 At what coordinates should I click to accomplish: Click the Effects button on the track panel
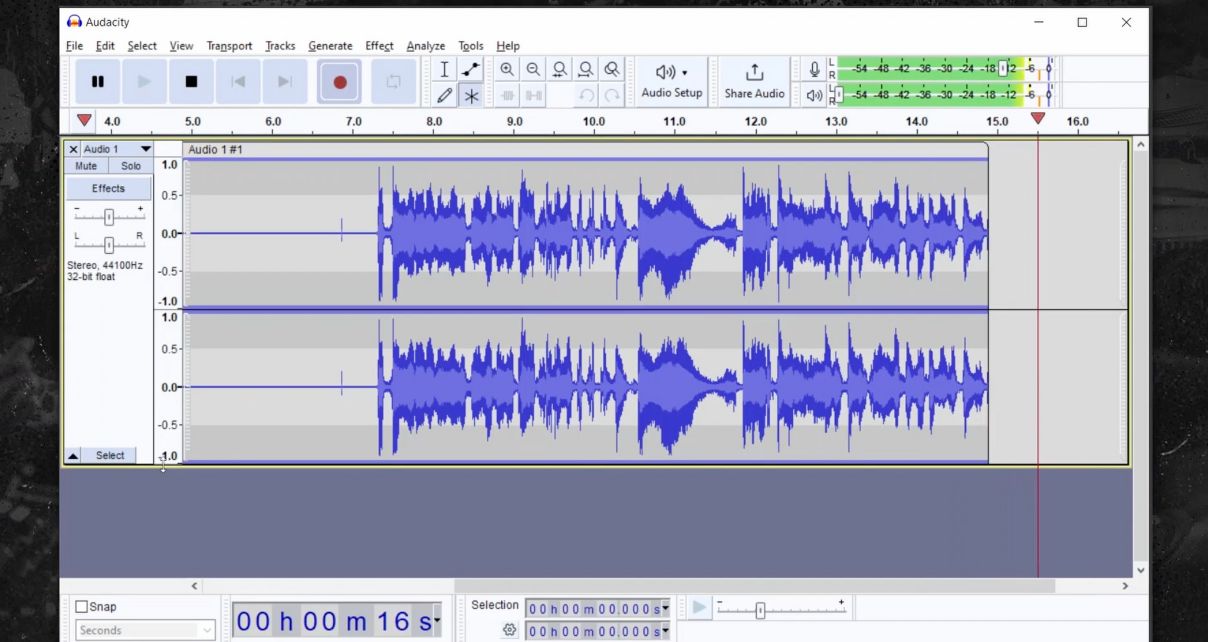coord(107,187)
